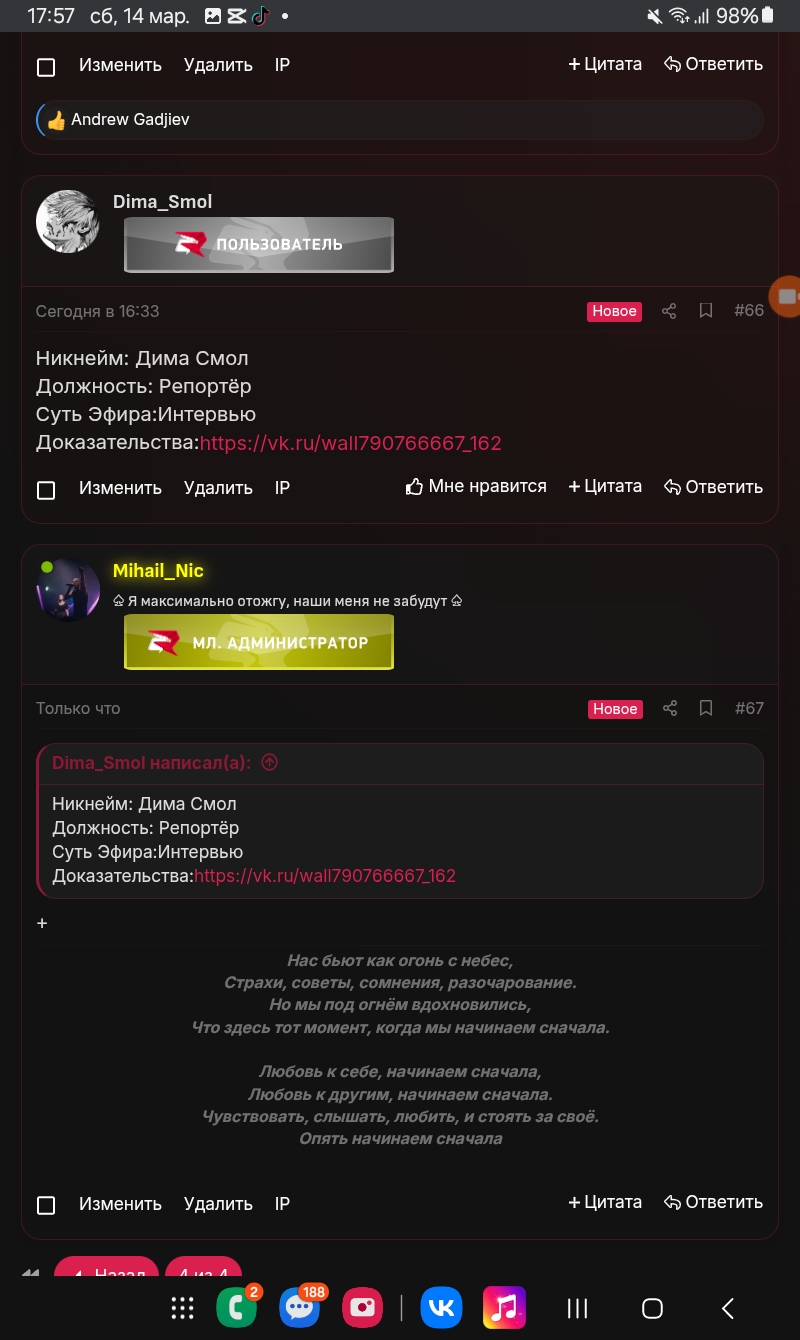Select checkbox on Mihail_Nic's post
The width and height of the screenshot is (800, 1340).
pos(46,1205)
